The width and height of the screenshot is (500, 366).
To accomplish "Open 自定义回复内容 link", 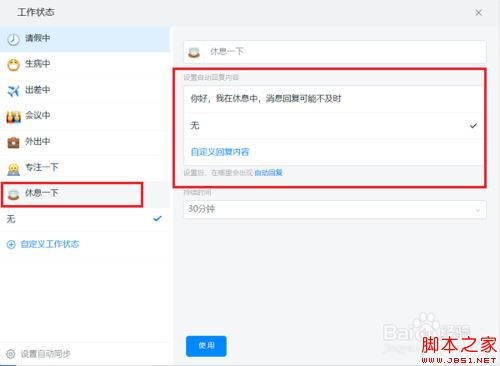I will click(x=220, y=152).
